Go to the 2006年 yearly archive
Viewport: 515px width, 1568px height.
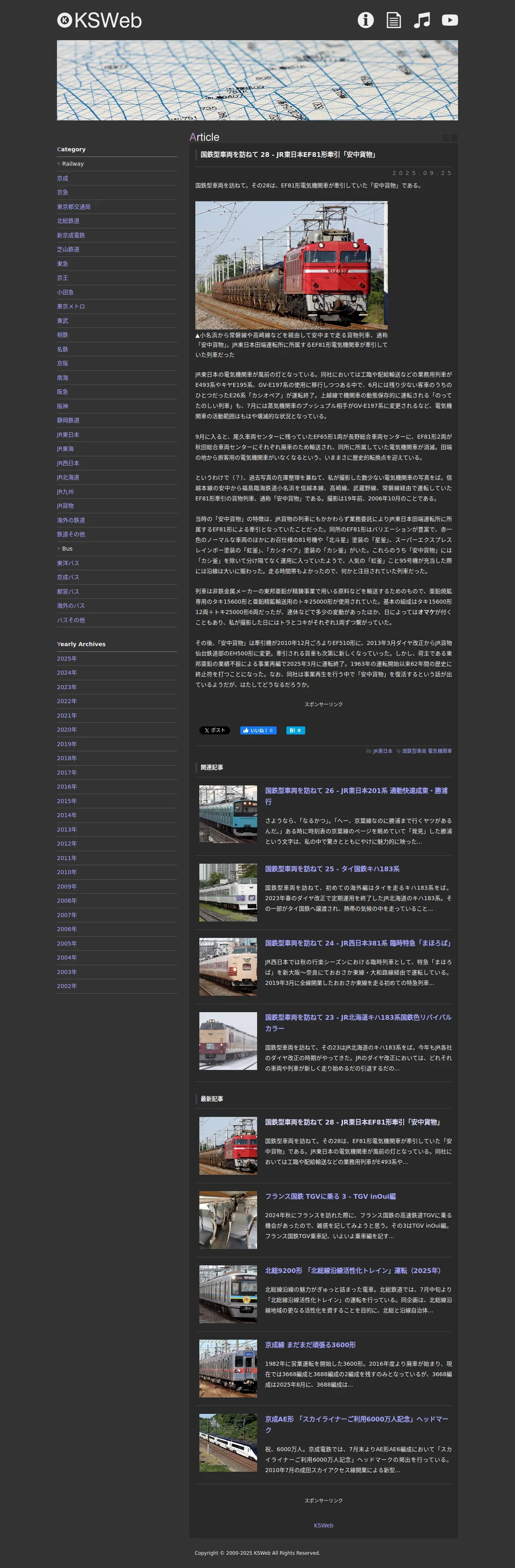tap(67, 929)
